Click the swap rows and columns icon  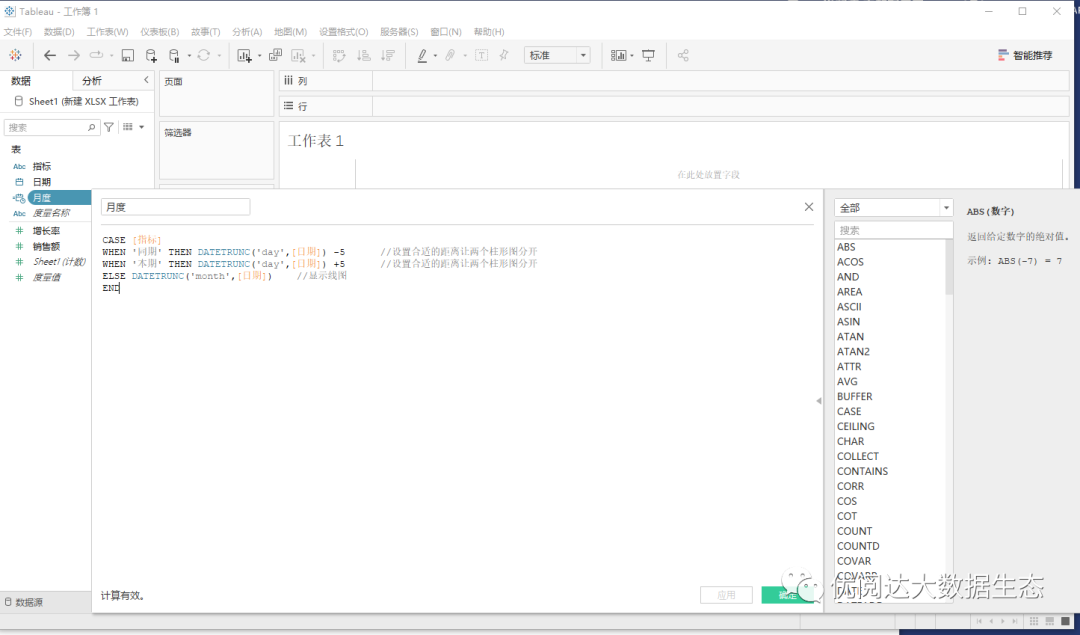[x=339, y=55]
